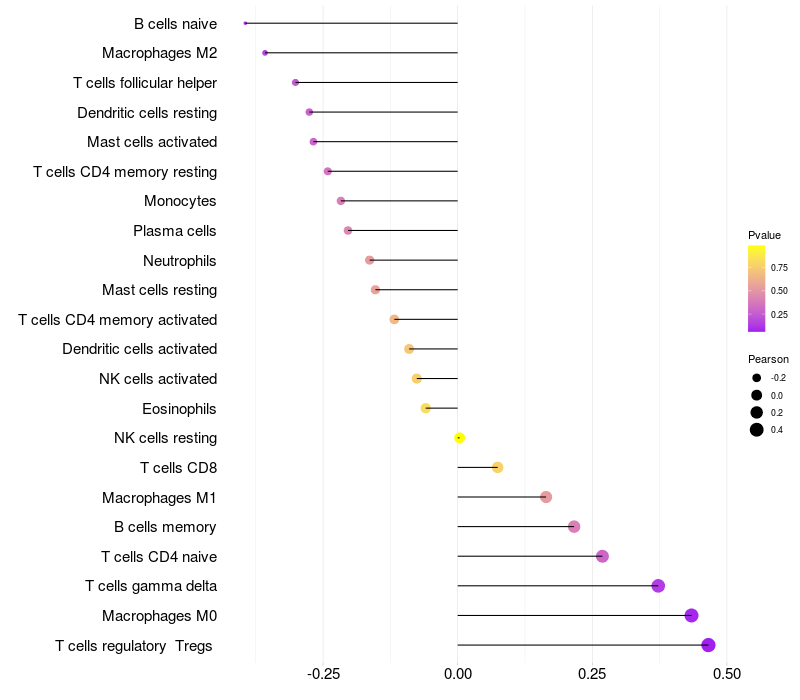Select the T cells gamma delta dot

click(658, 586)
